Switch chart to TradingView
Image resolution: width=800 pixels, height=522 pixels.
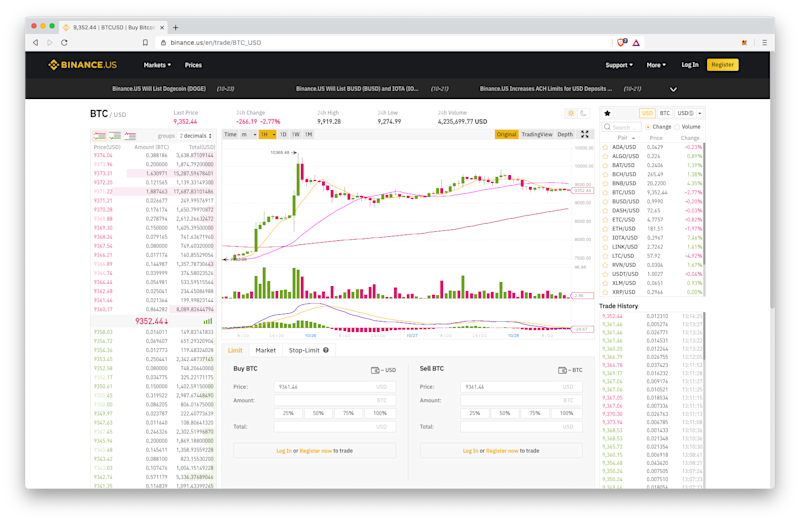coord(537,134)
